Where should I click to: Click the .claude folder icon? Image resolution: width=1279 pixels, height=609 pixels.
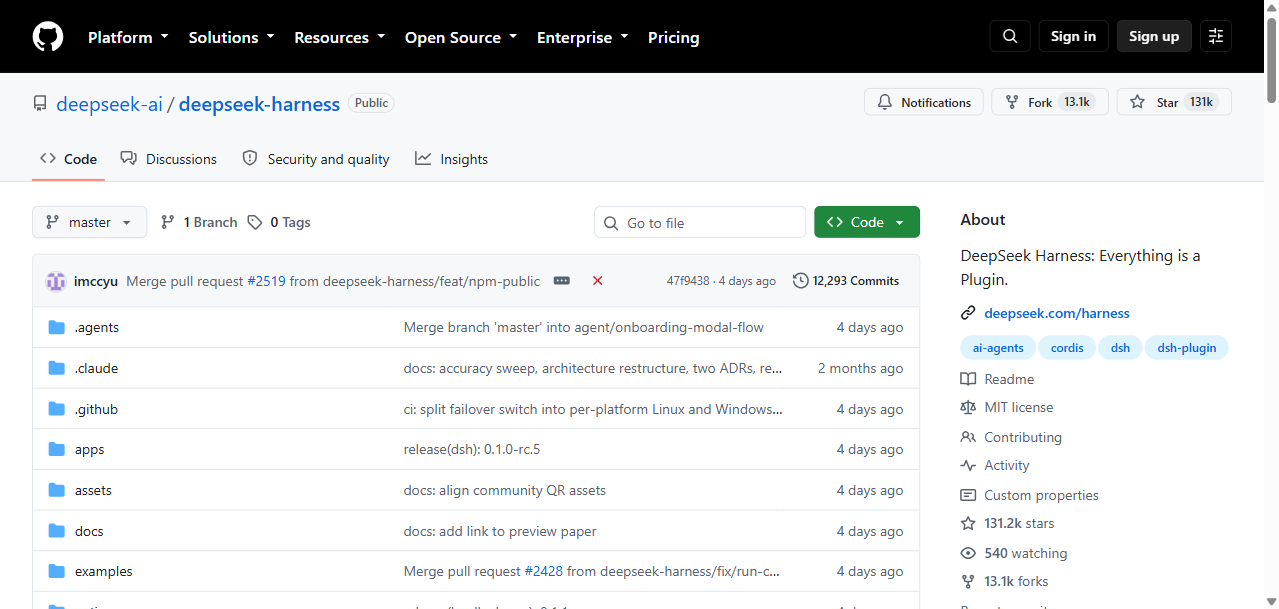click(x=57, y=369)
